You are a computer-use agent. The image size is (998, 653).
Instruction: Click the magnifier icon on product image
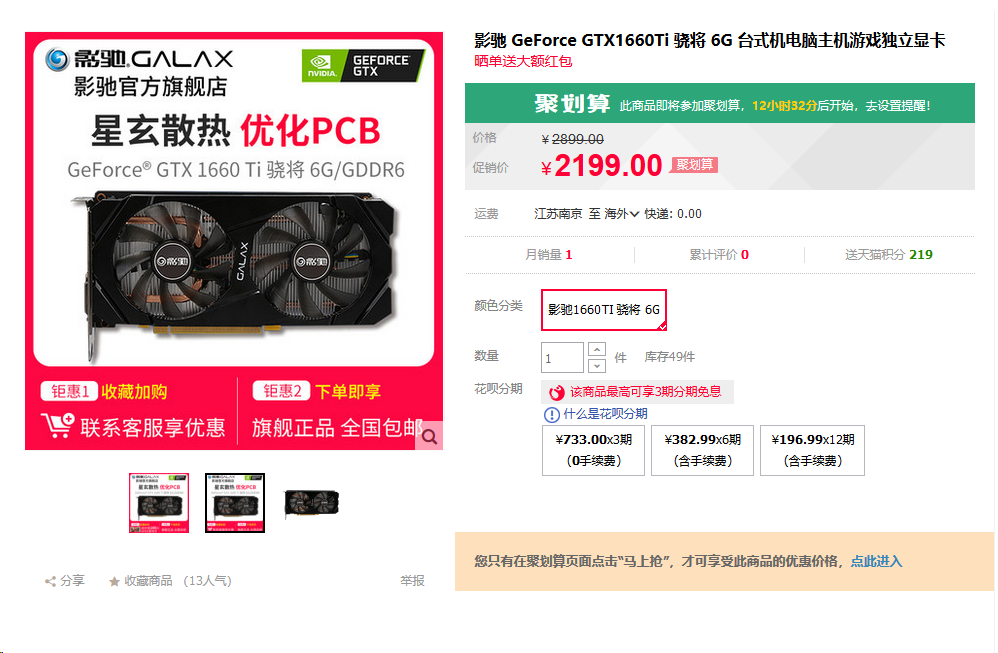pos(430,436)
